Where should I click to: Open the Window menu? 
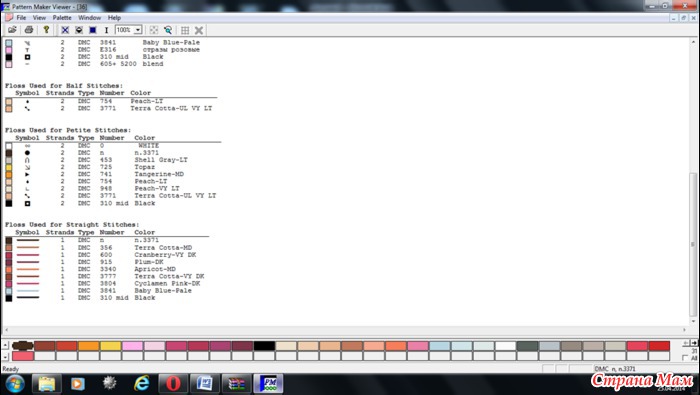tap(89, 18)
